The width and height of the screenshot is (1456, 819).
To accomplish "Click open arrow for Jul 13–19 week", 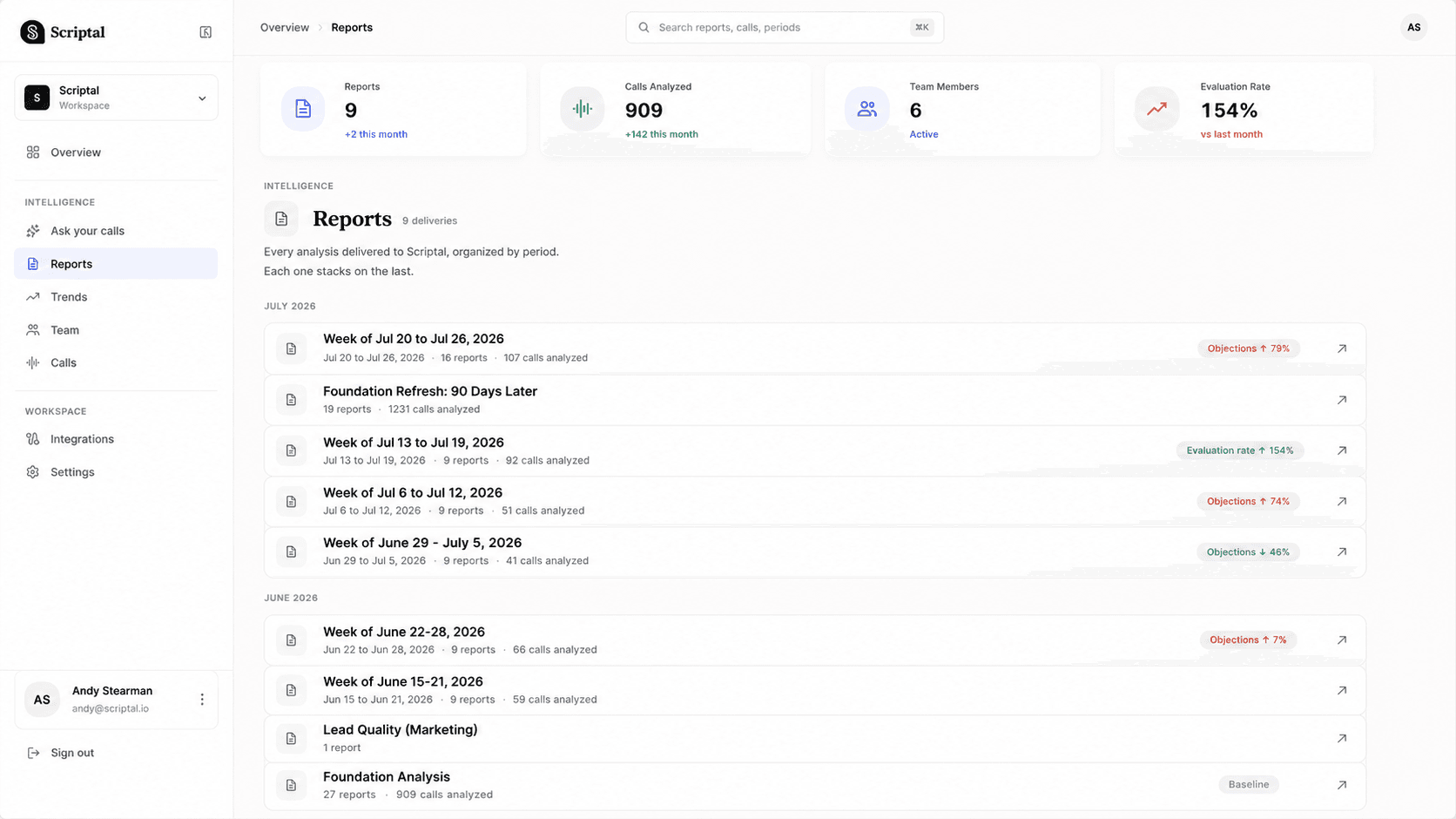I will (x=1342, y=450).
